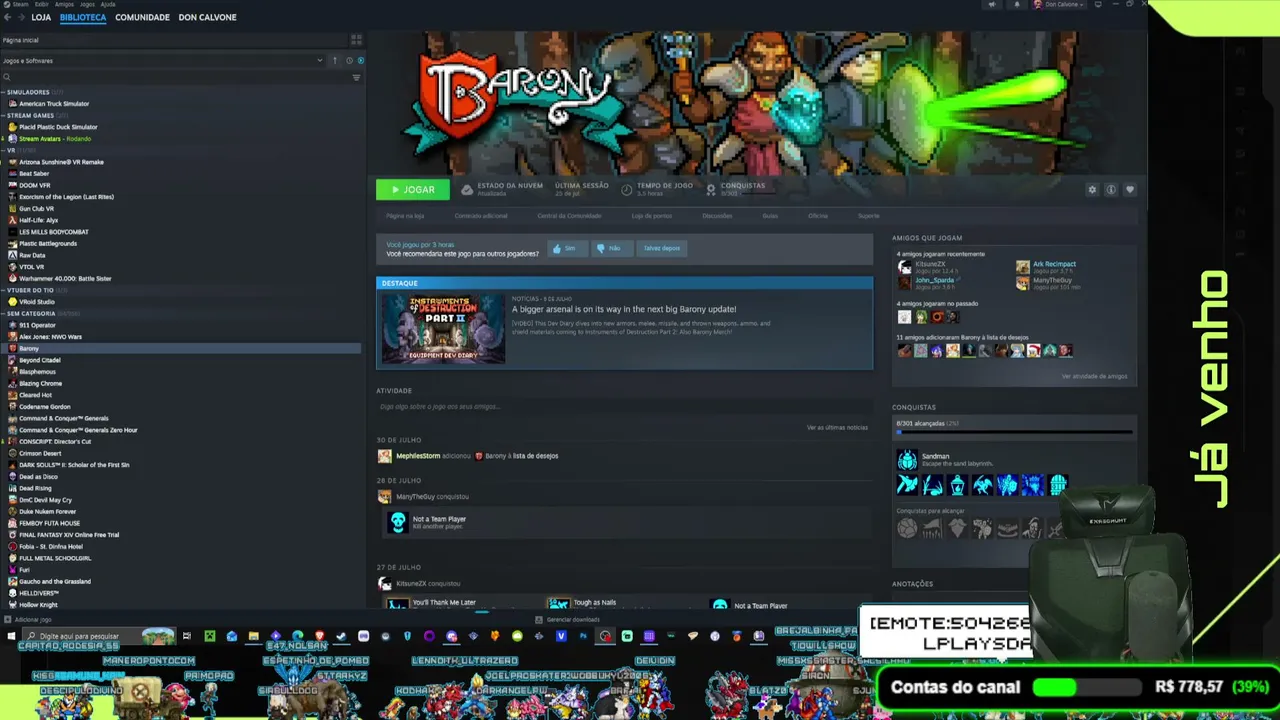
Task: Launch Barony with the JOGAR button
Action: 413,190
